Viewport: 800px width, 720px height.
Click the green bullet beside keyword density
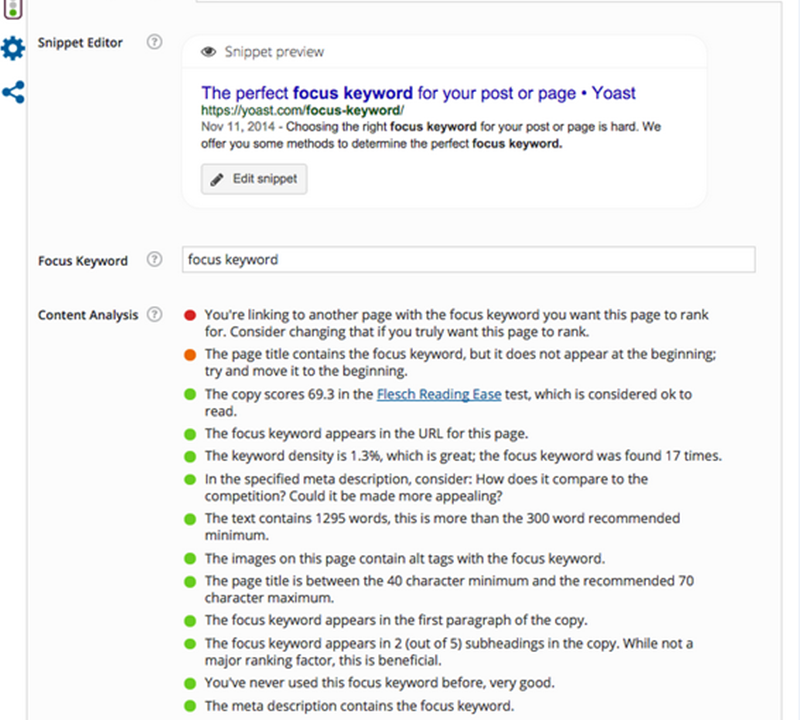pyautogui.click(x=190, y=456)
